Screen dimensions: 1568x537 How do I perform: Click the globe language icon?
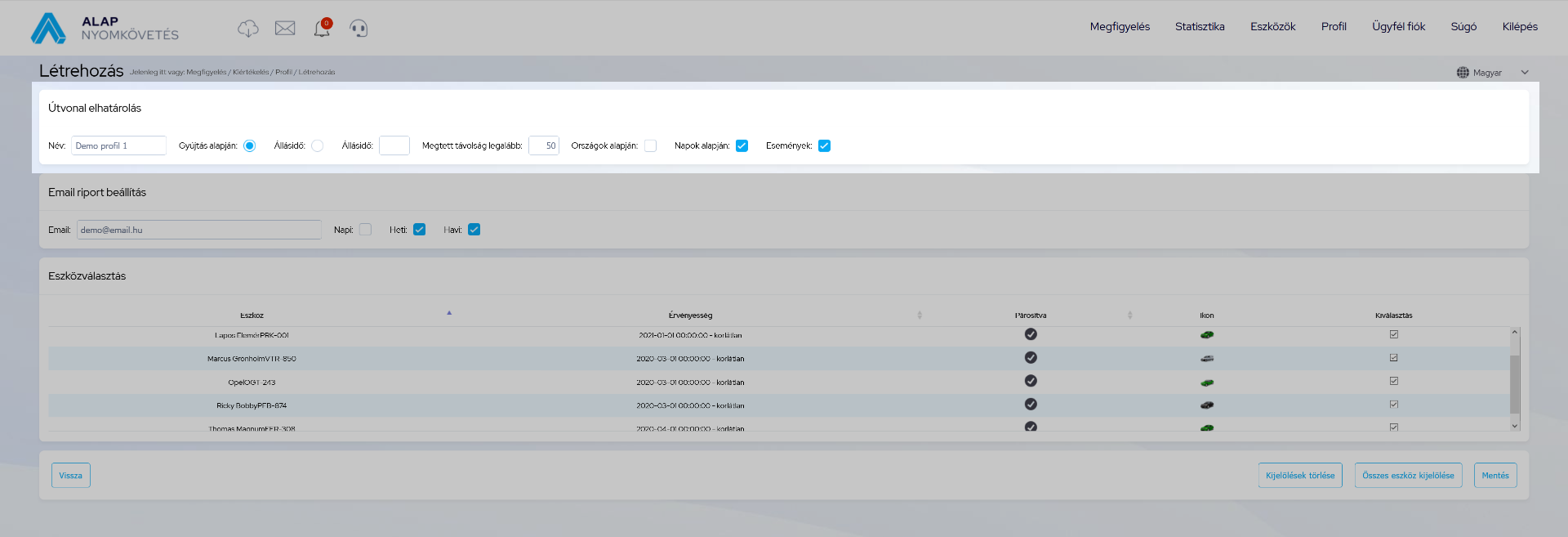(1463, 73)
